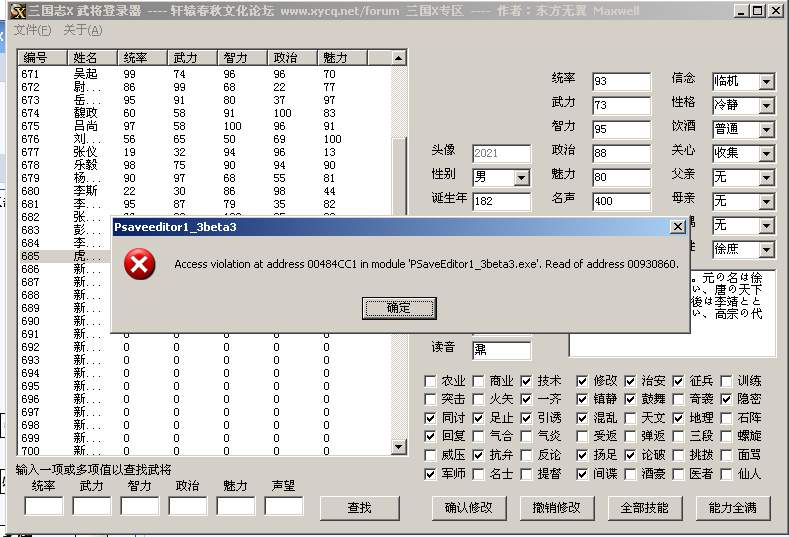Open the 性格 dropdown showing 冷静

[x=766, y=105]
